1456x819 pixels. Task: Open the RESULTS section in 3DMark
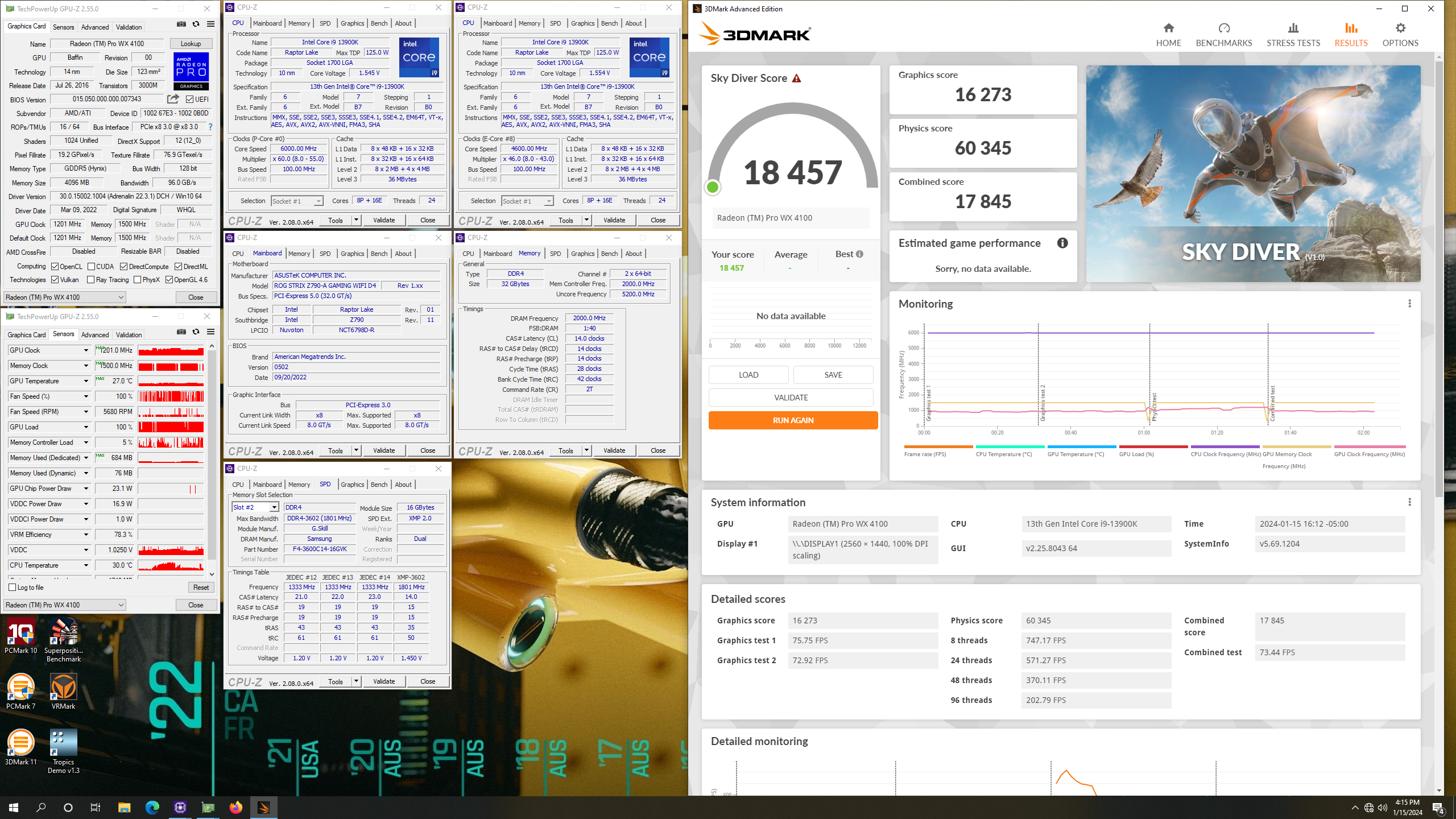[x=1351, y=35]
